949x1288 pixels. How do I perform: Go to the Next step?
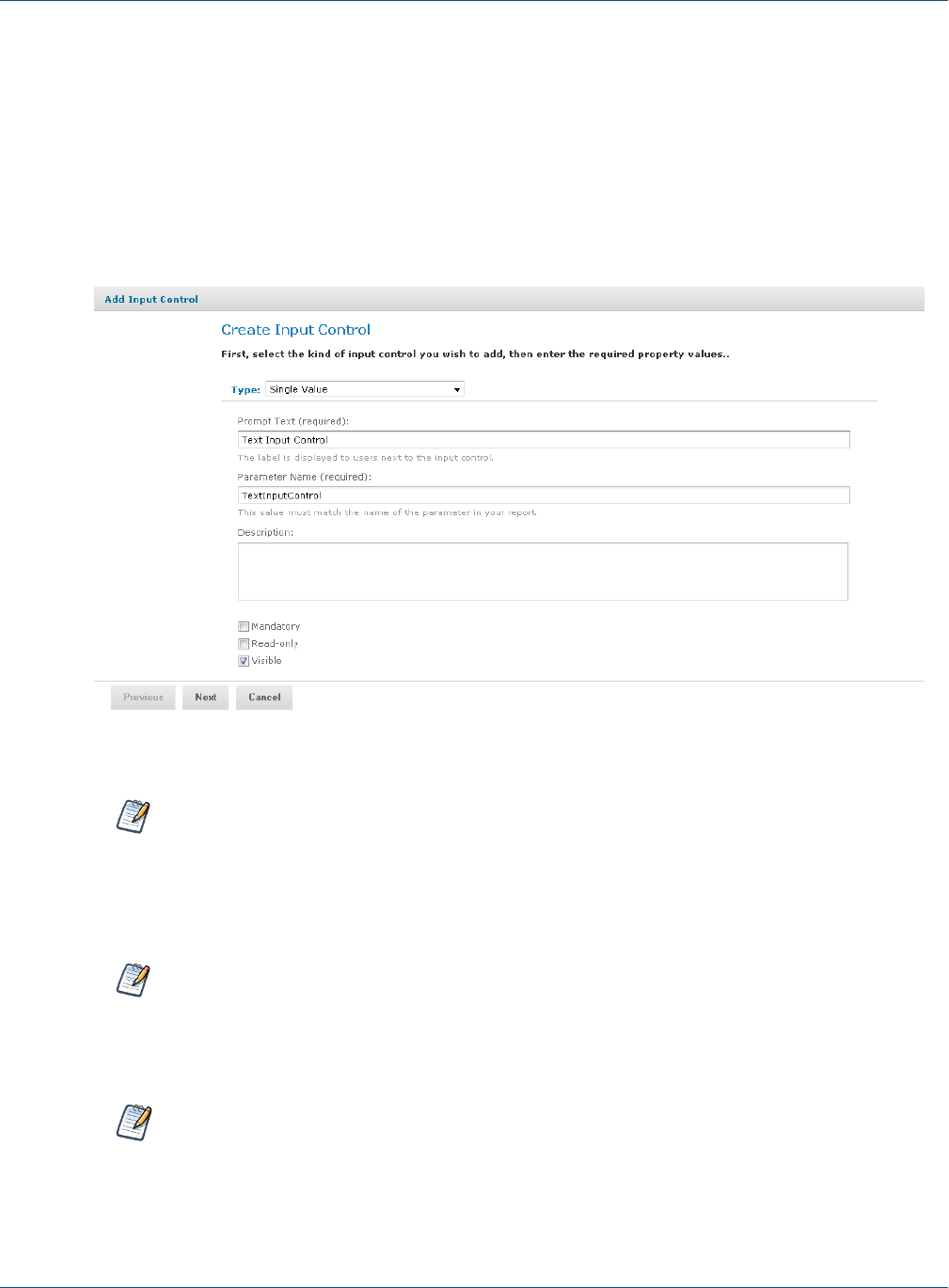click(x=205, y=698)
